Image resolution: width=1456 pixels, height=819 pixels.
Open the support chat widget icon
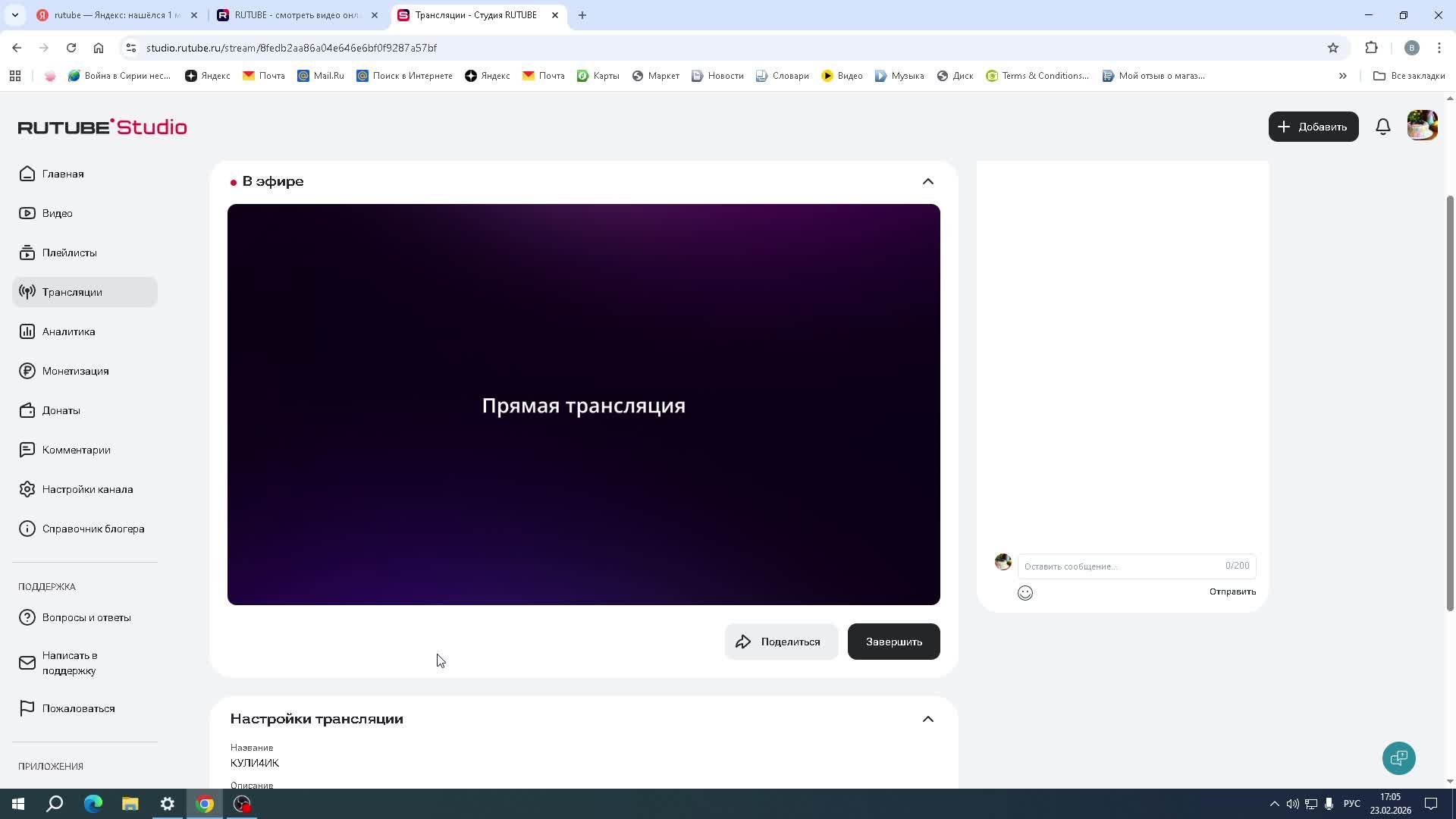1398,758
